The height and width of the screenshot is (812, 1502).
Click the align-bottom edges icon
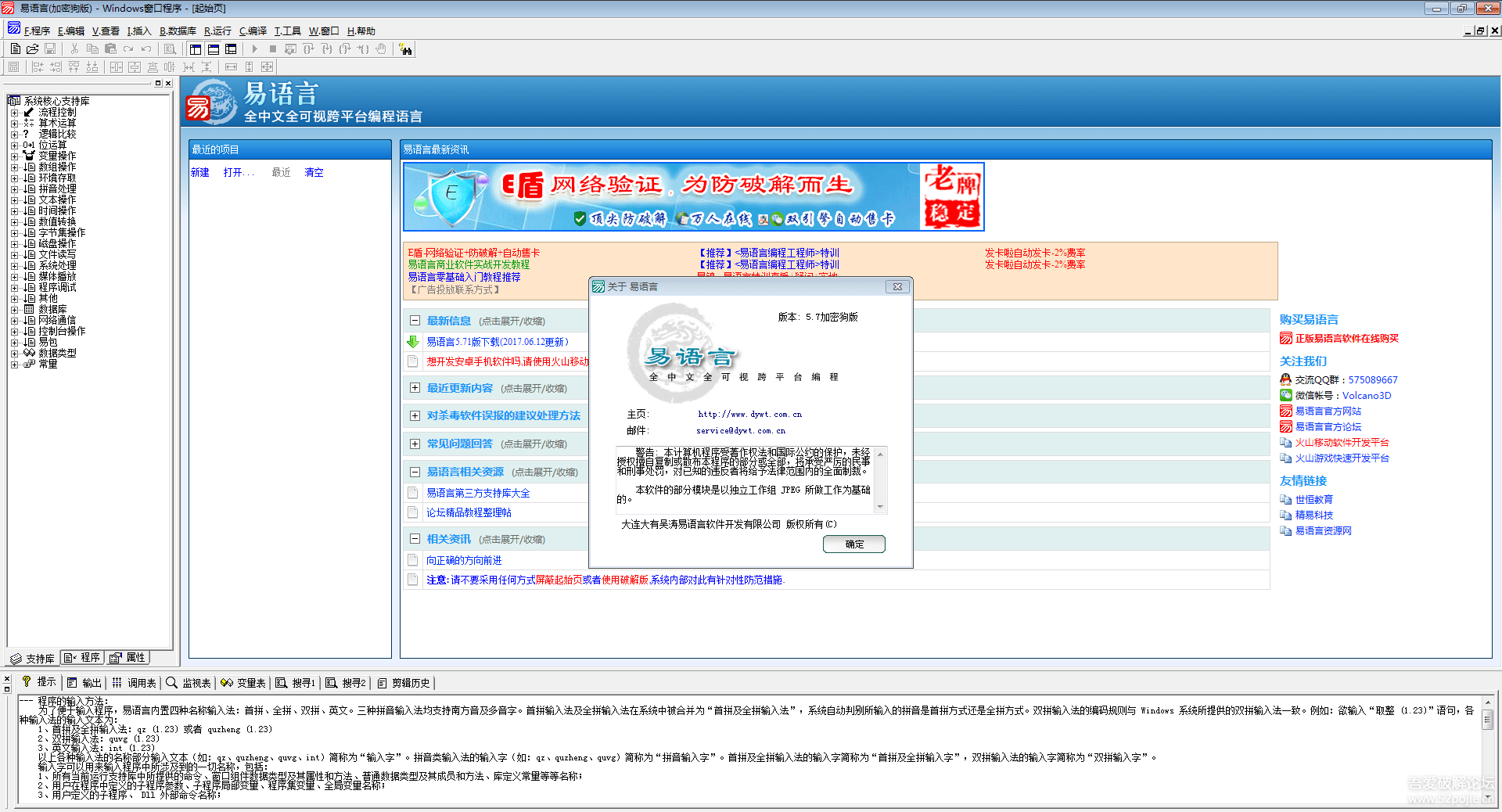(92, 67)
